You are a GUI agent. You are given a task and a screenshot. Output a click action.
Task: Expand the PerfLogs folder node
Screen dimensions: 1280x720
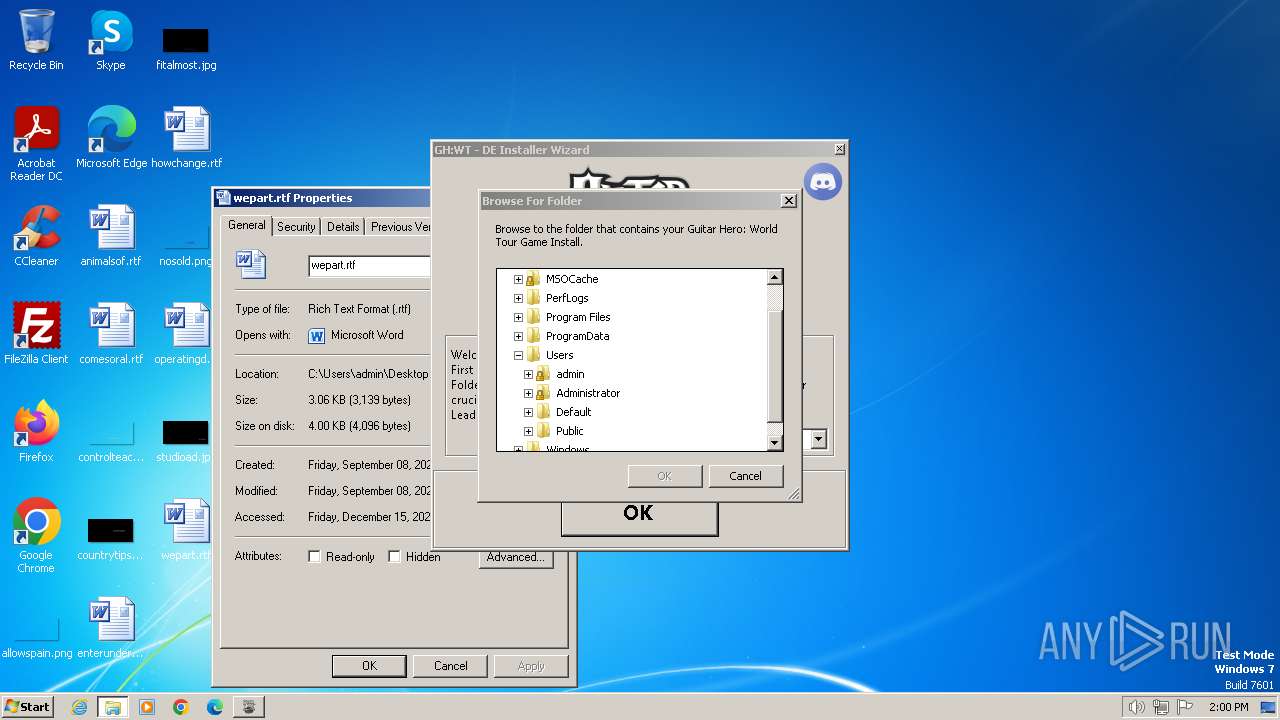click(518, 298)
